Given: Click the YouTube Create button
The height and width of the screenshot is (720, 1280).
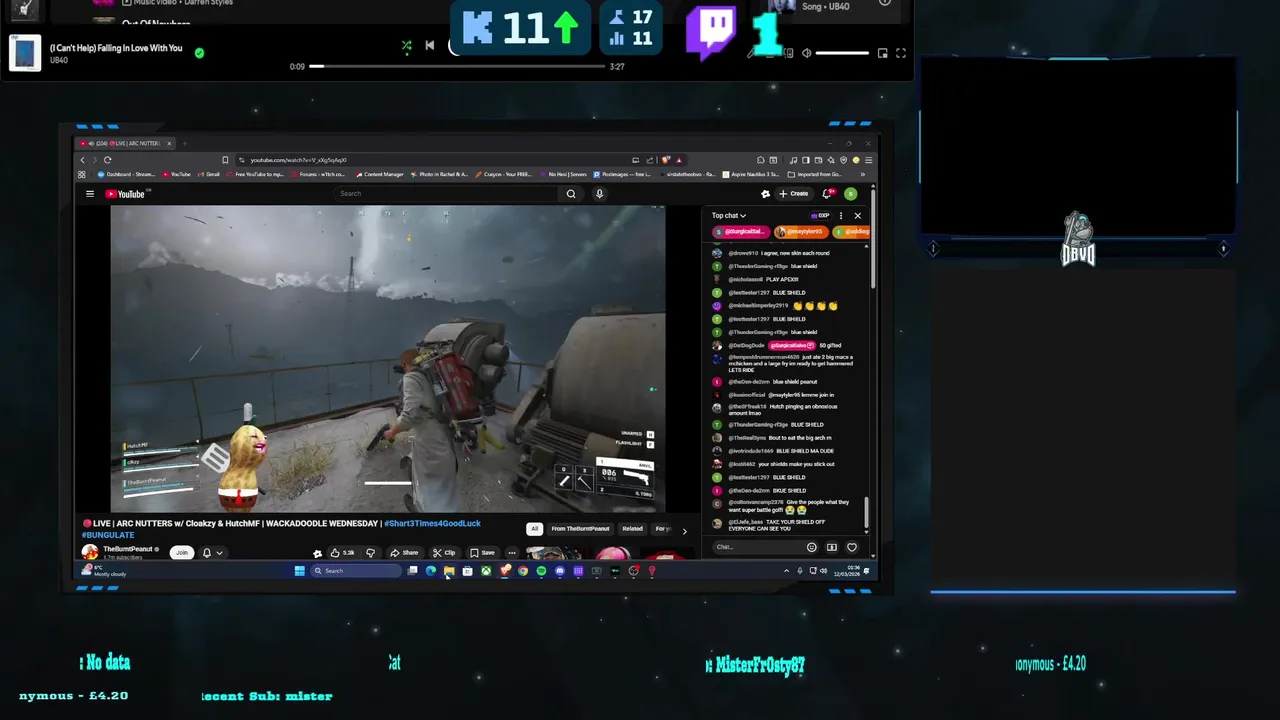Looking at the screenshot, I should pyautogui.click(x=795, y=194).
